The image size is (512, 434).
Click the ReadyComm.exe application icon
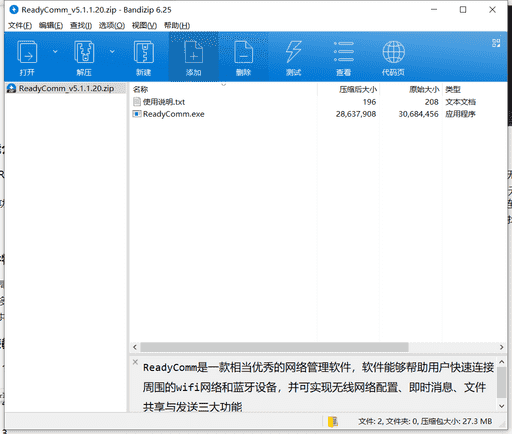137,114
